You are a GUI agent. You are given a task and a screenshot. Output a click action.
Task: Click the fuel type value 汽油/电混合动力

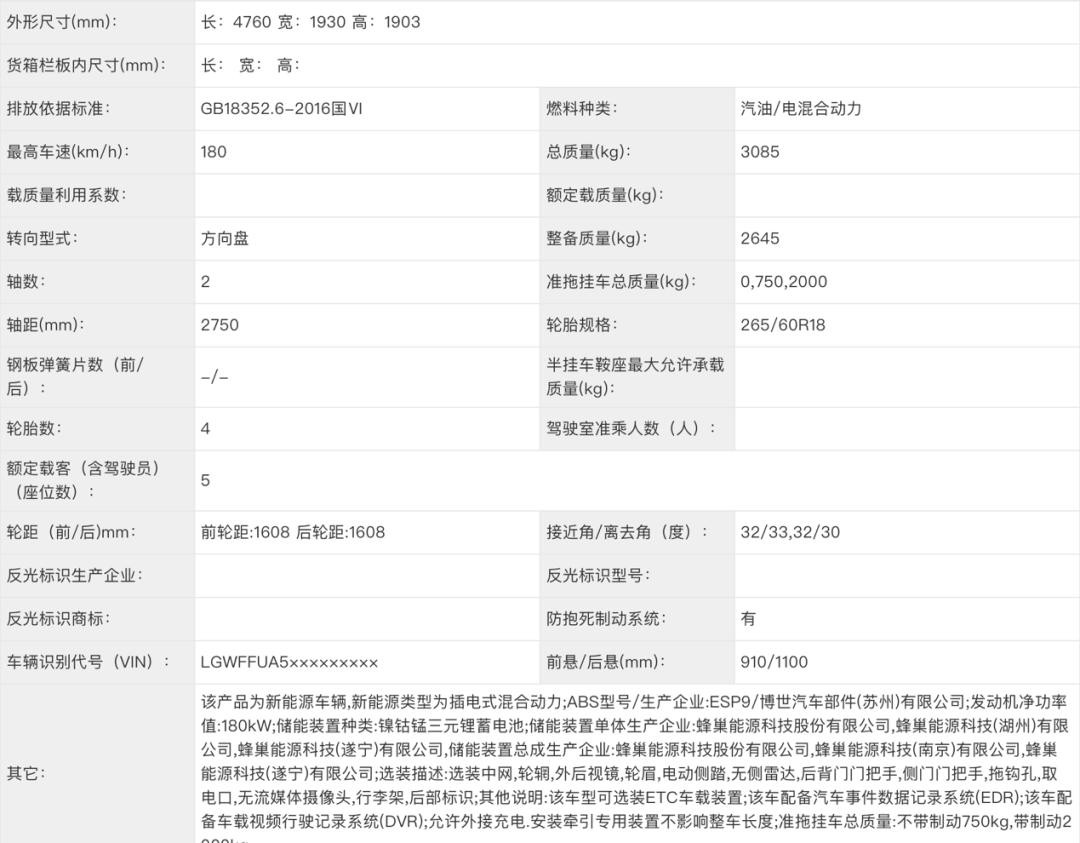coord(800,109)
